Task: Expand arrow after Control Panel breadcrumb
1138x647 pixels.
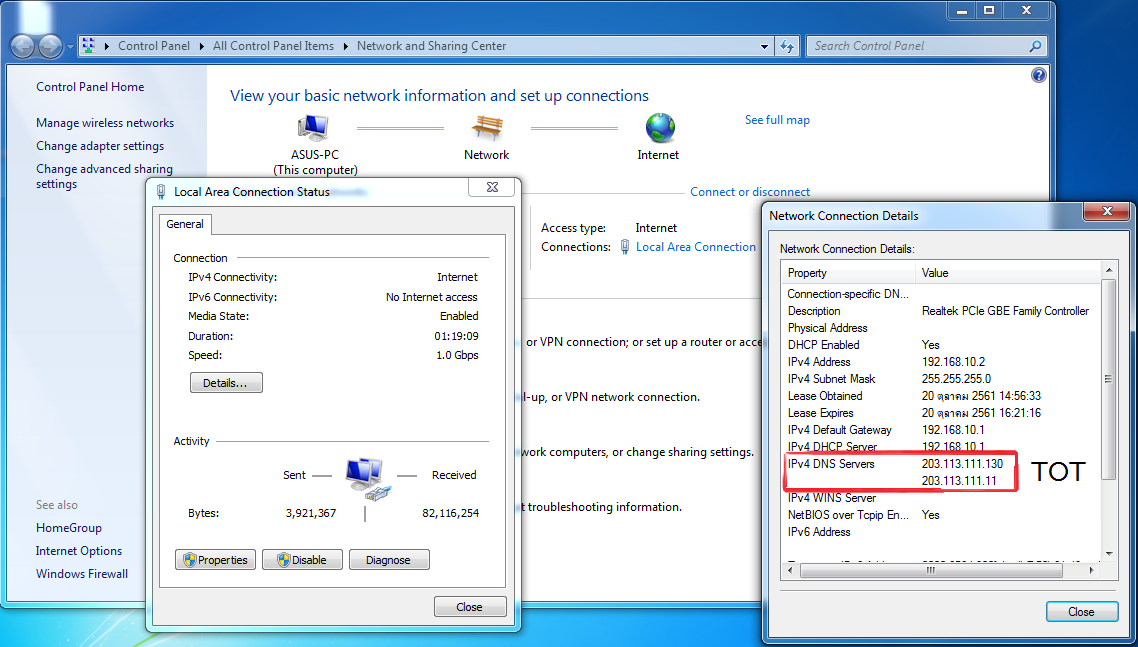Action: pyautogui.click(x=201, y=46)
